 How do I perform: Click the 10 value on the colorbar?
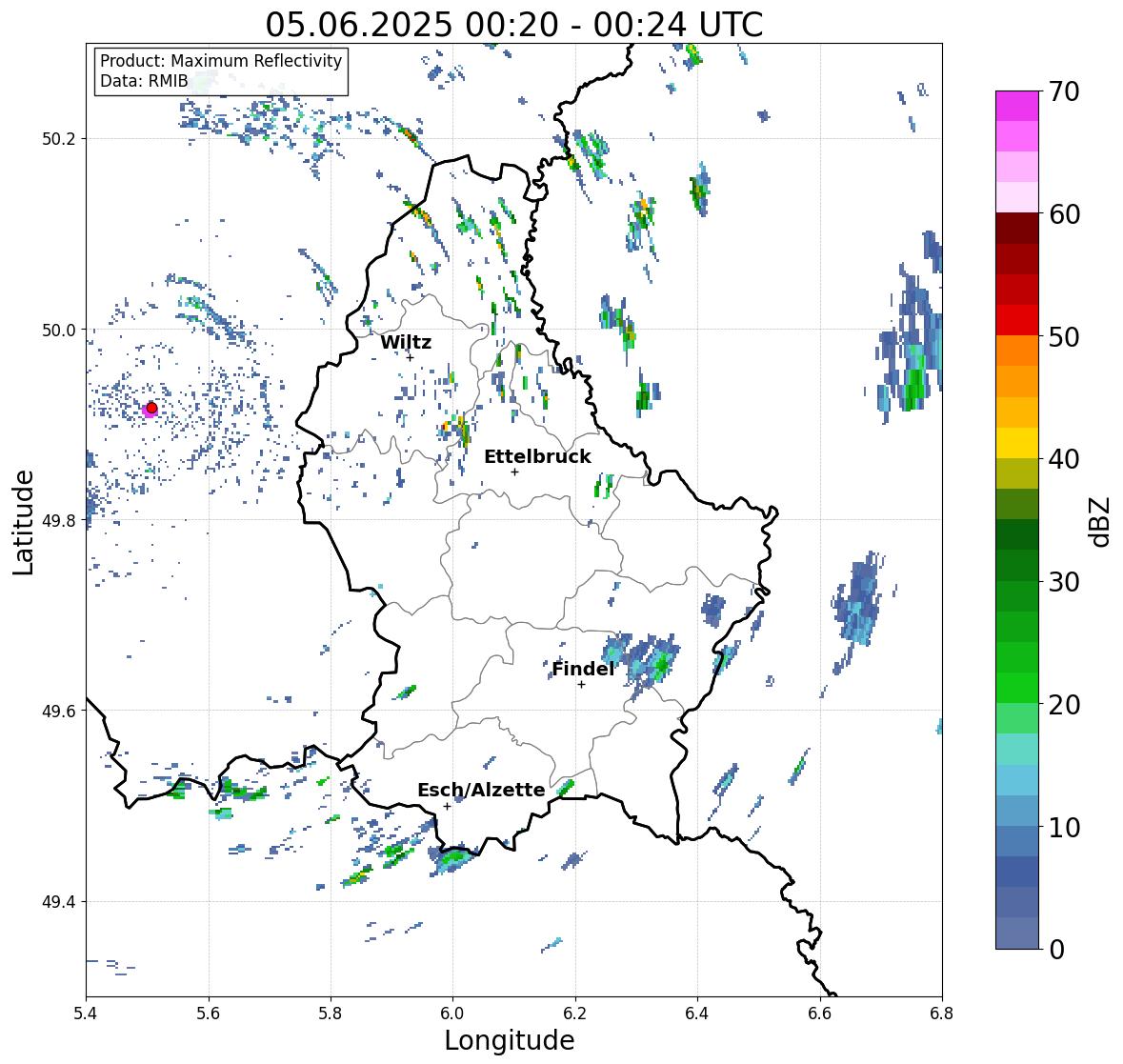1064,827
